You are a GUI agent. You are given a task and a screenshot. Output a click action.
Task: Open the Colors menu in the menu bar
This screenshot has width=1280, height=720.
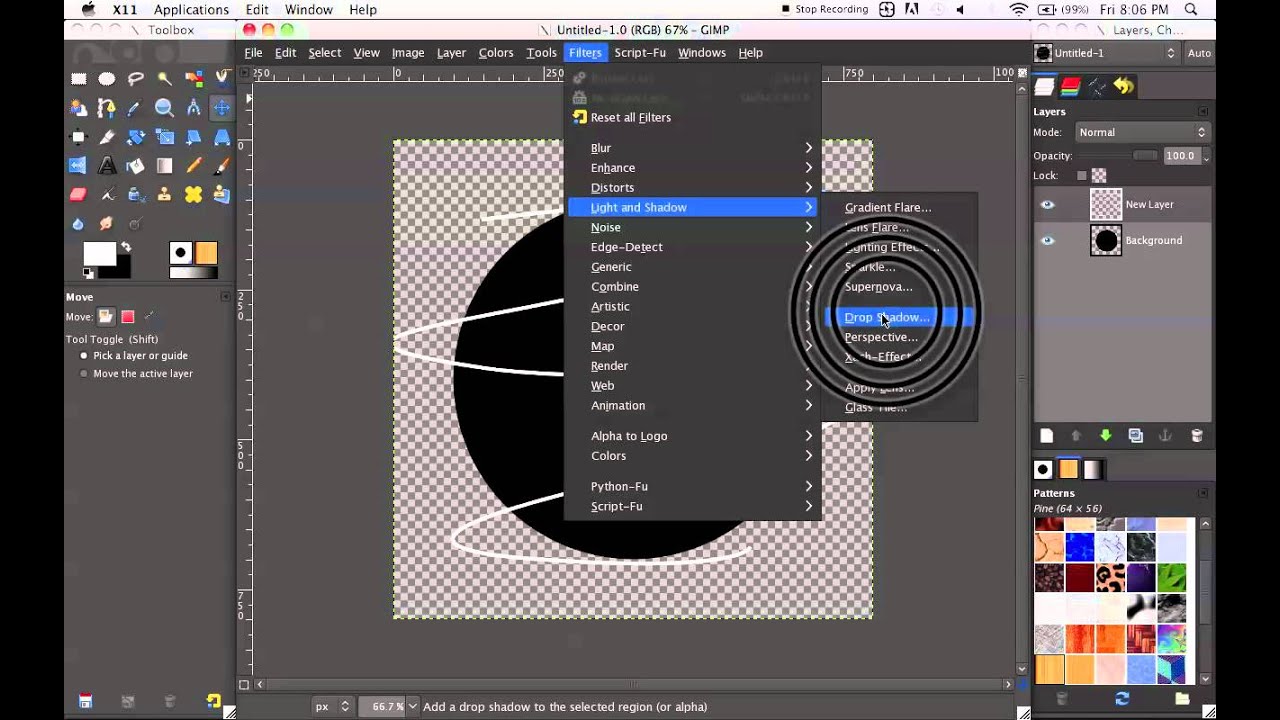pyautogui.click(x=496, y=53)
